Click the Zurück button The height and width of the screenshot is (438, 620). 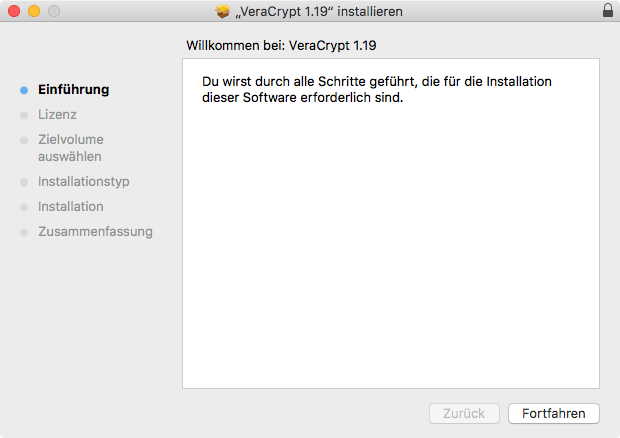463,413
